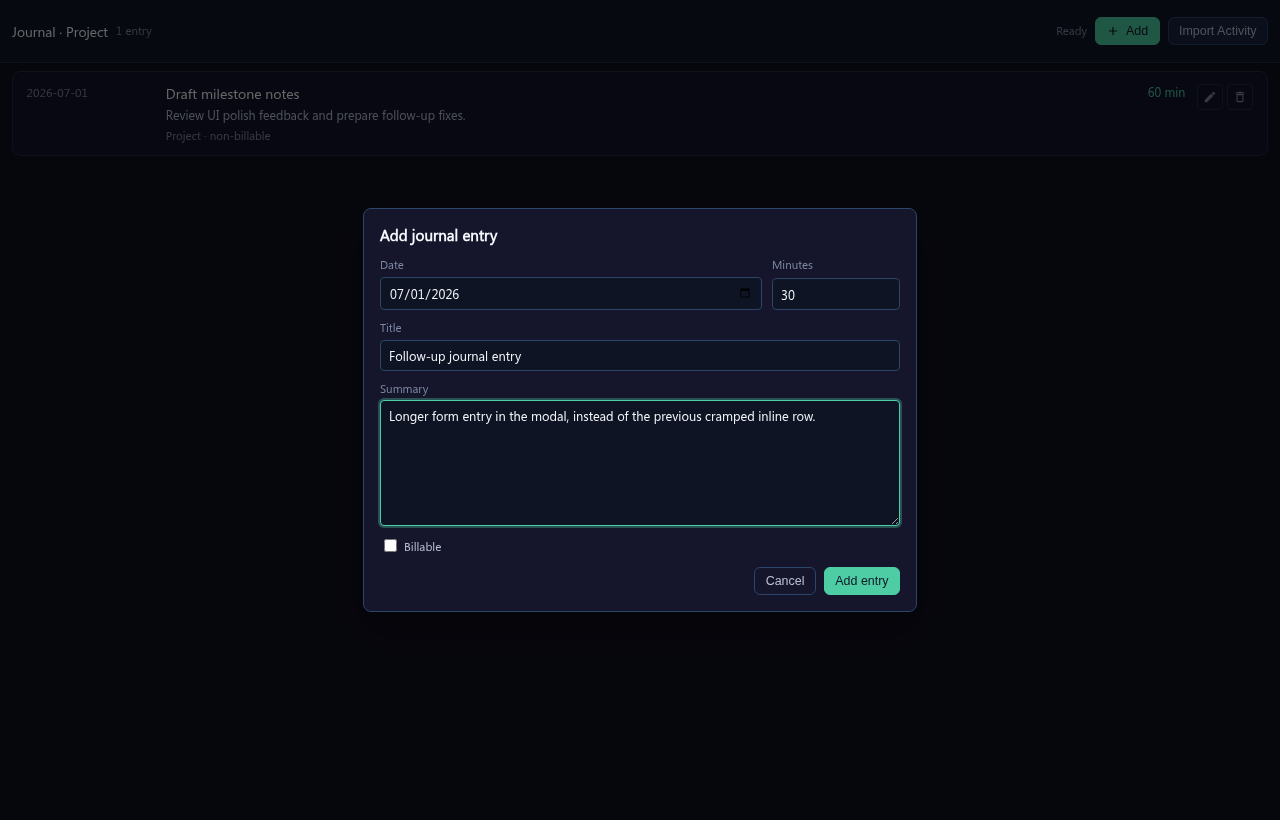Click the Title input field
Screen dimensions: 1280x820
coord(640,356)
